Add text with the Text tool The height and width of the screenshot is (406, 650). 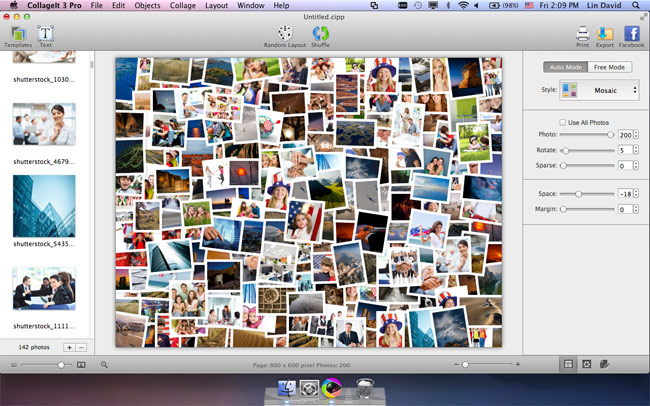(45, 35)
